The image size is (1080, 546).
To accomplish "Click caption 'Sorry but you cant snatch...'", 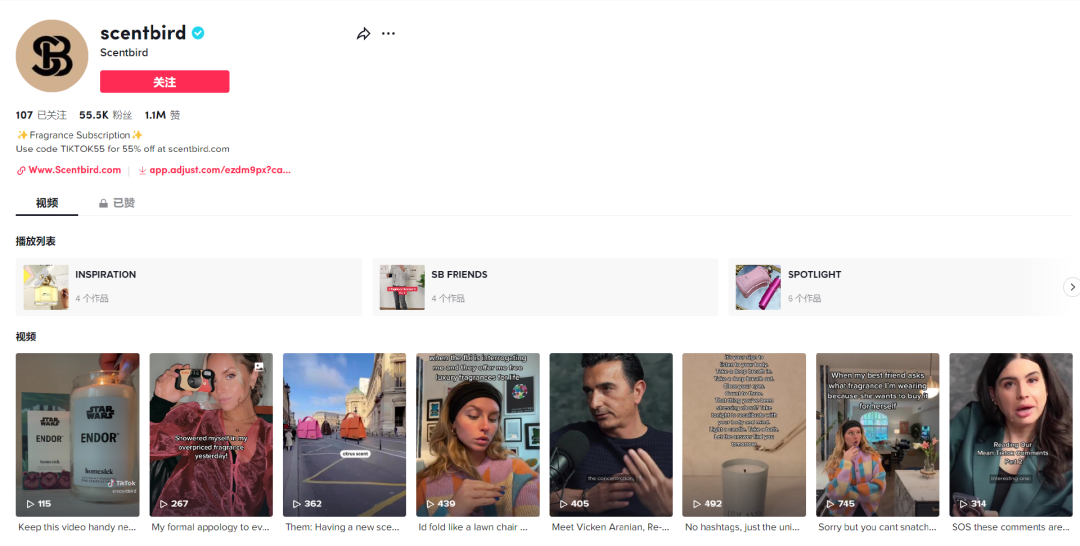I will tap(878, 527).
